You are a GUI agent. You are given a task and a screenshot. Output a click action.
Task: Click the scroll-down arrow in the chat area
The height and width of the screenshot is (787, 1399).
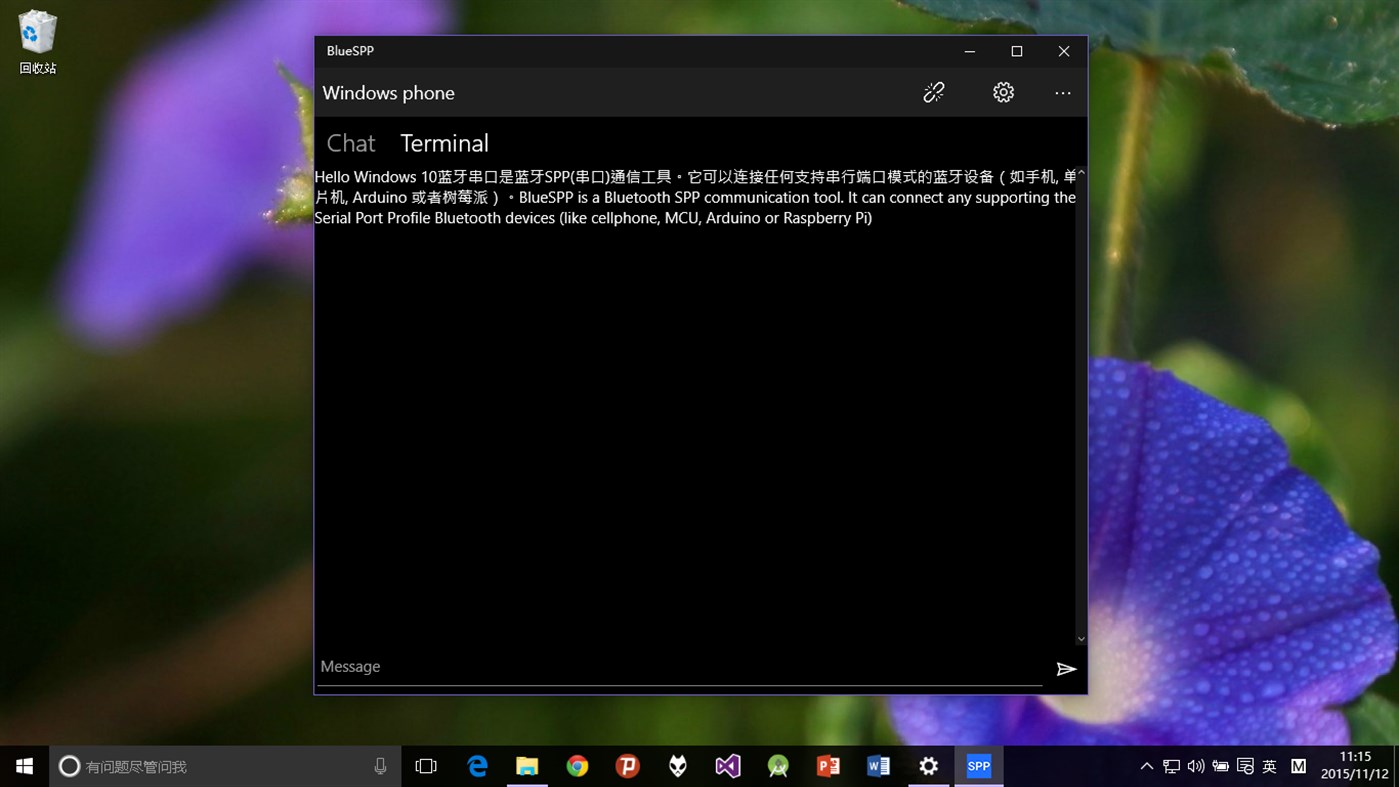click(1081, 638)
